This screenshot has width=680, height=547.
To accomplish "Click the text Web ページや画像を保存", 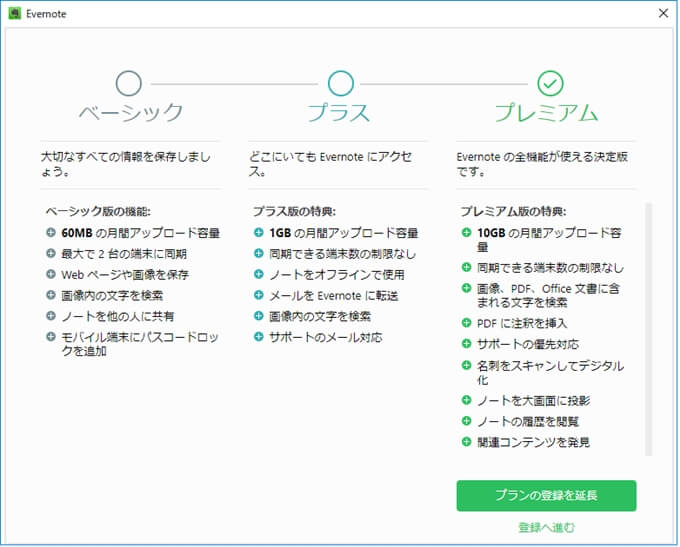I will coord(125,275).
